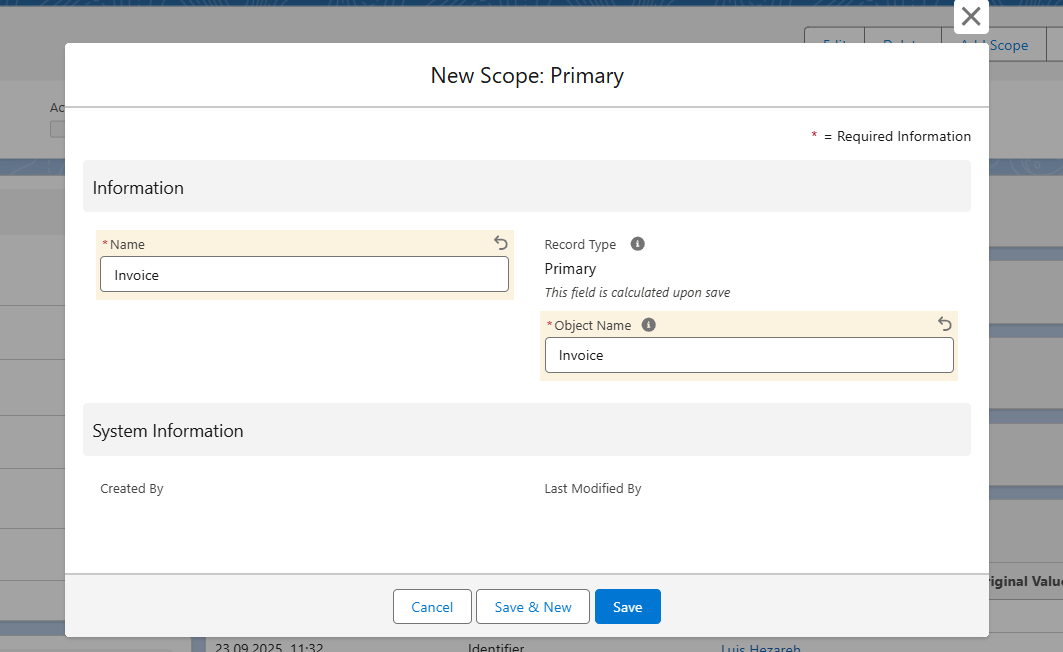Click the Last Modified By field label
Viewport: 1063px width, 652px height.
[x=592, y=489]
